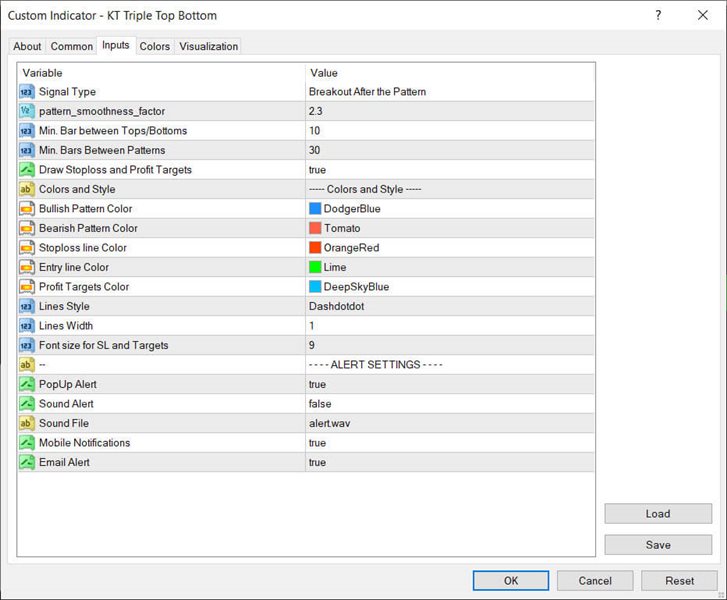Click the Tomato color swatch
This screenshot has width=727, height=600.
[315, 228]
